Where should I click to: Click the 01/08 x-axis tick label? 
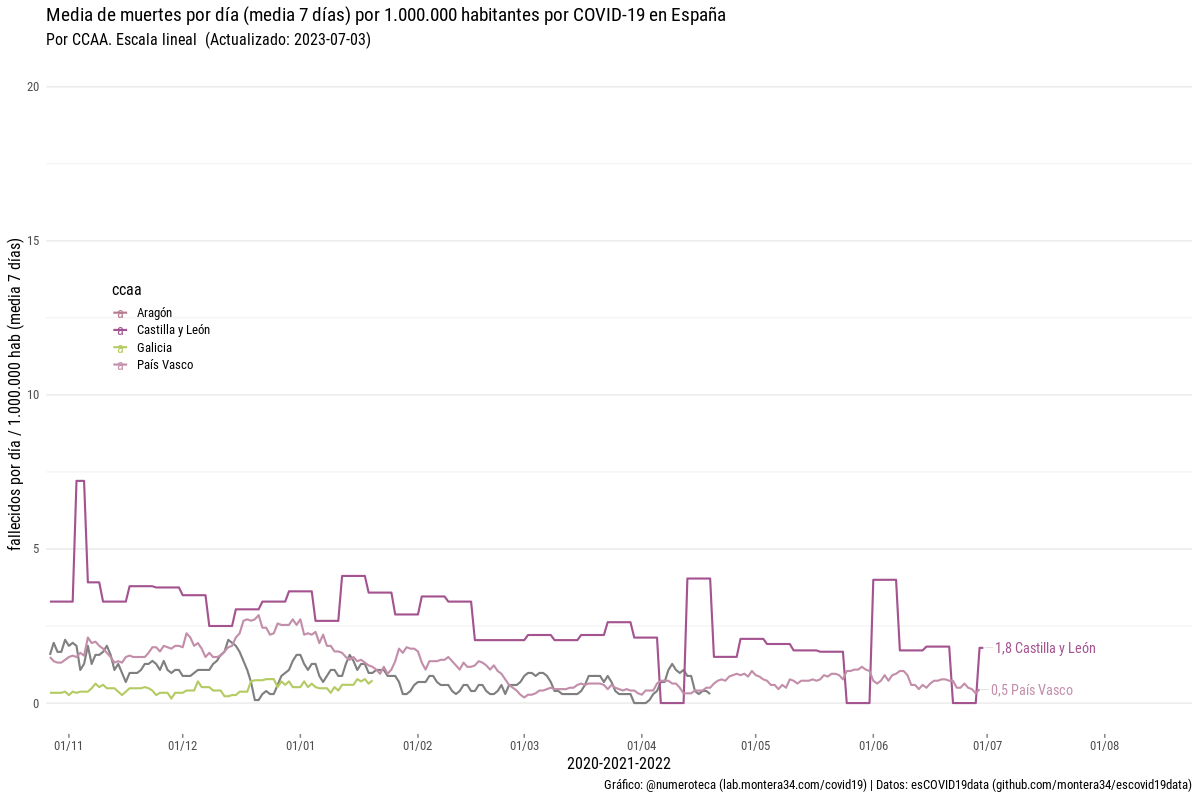1104,745
